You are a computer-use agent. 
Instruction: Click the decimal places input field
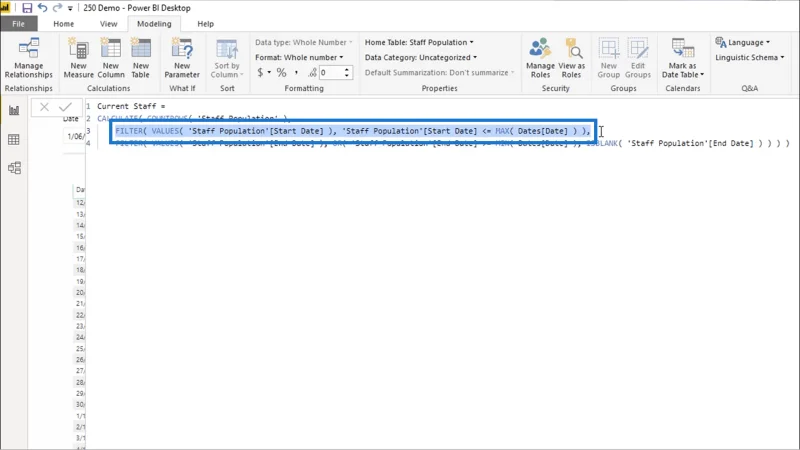pos(331,72)
